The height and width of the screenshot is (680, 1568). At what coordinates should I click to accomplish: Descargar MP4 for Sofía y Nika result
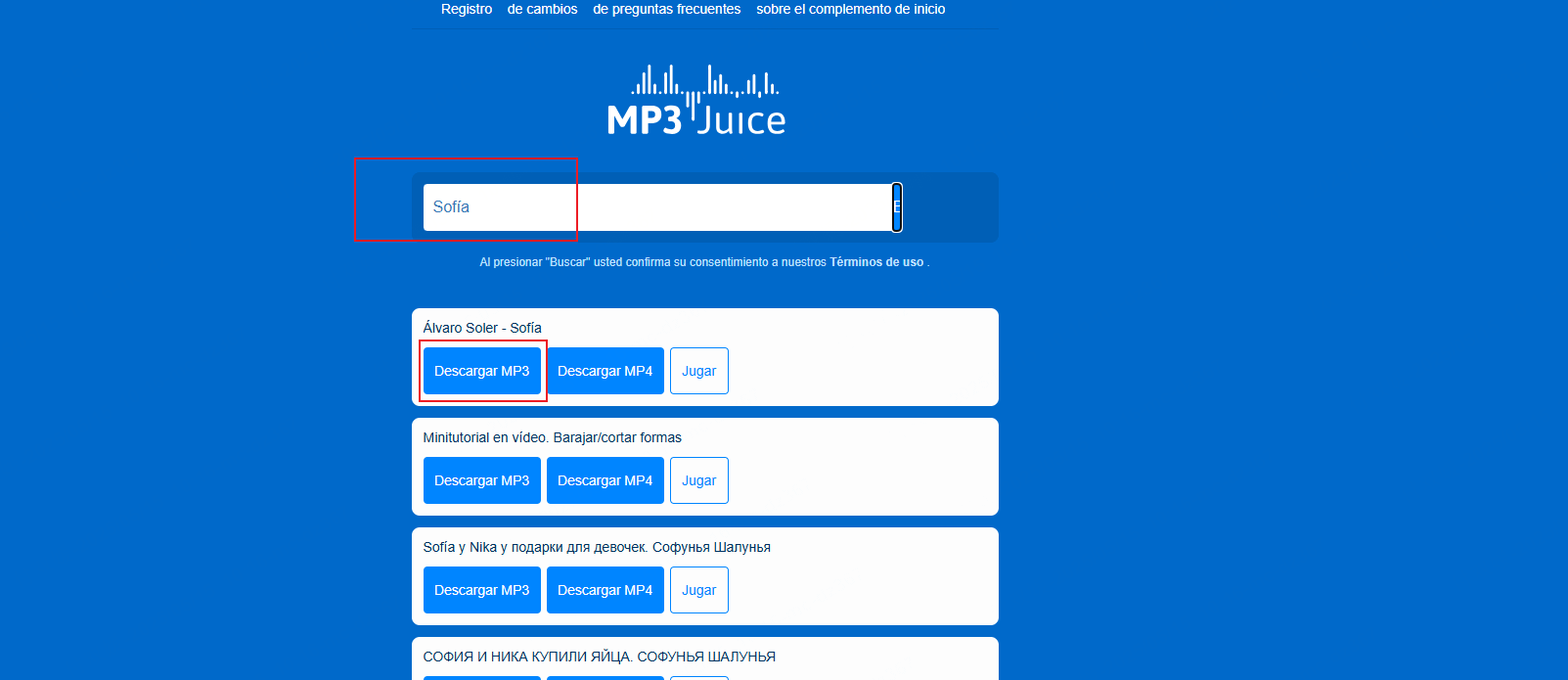tap(605, 590)
